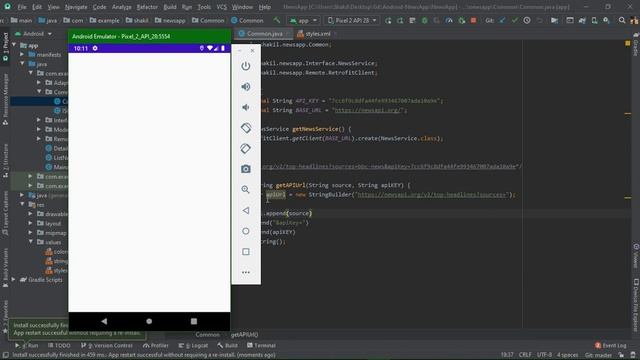Switch to the styles.xml editor tab
Screen dimensions: 640x360
tap(317, 34)
